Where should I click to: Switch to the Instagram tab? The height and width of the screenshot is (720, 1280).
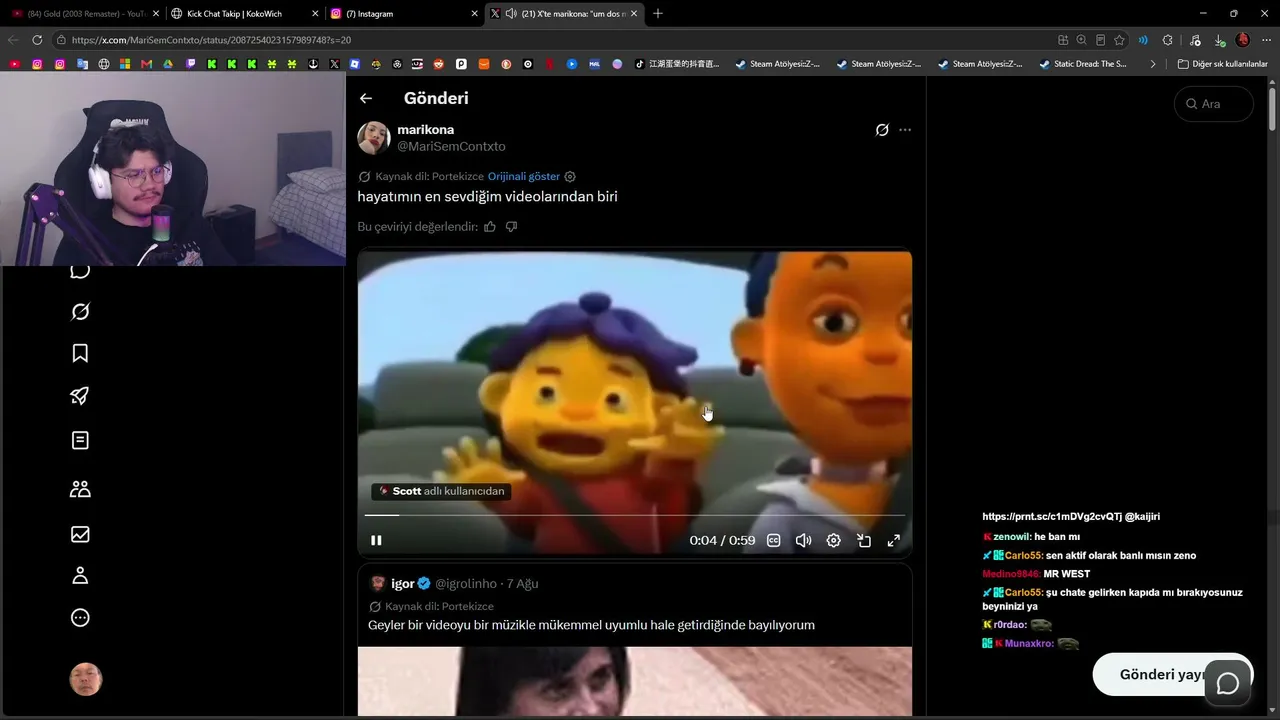click(x=404, y=14)
